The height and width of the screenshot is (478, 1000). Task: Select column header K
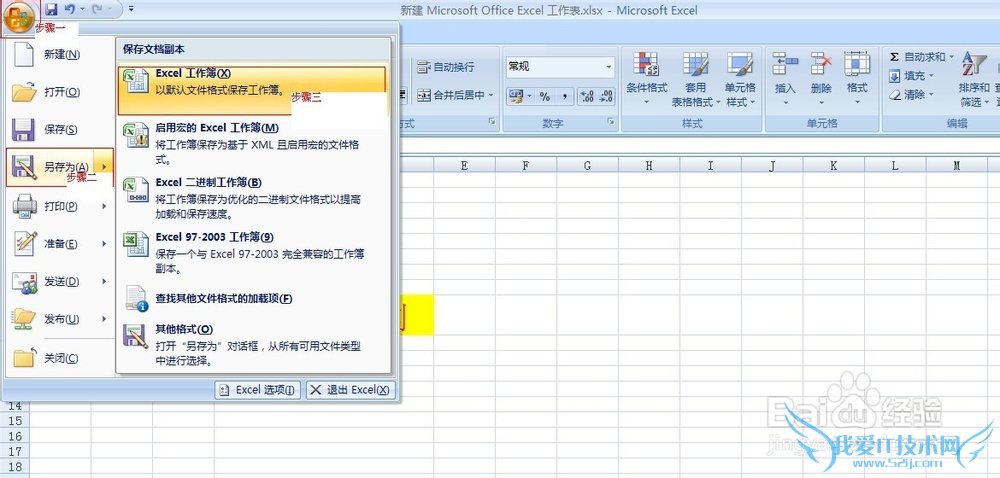834,166
